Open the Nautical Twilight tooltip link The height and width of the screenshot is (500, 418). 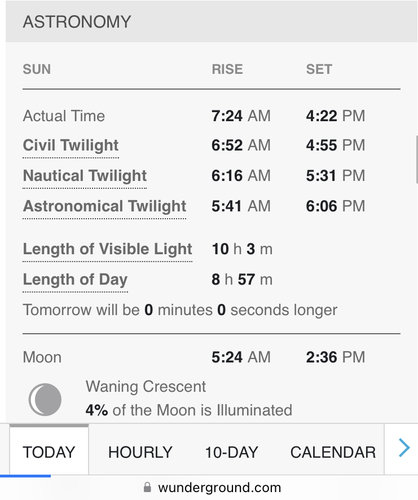point(85,176)
